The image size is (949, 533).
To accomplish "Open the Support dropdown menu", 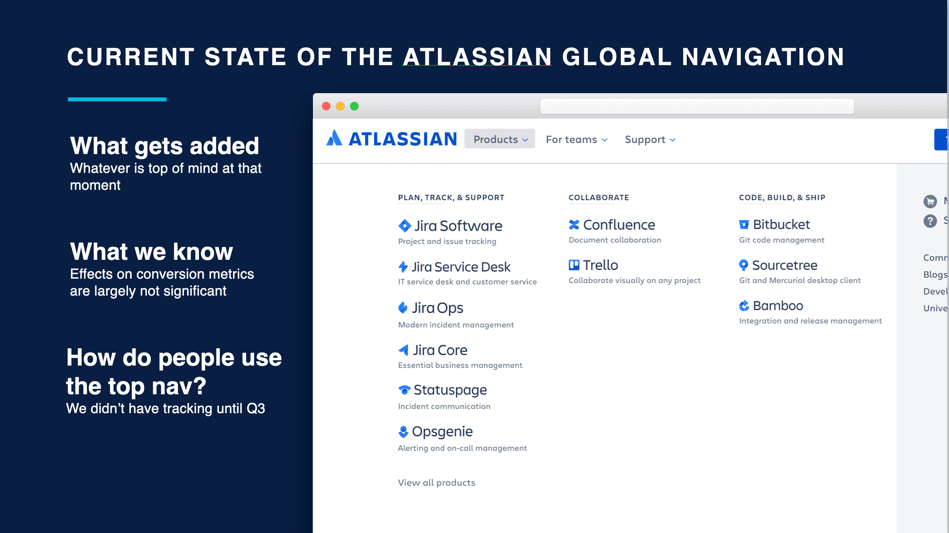I will pos(650,140).
